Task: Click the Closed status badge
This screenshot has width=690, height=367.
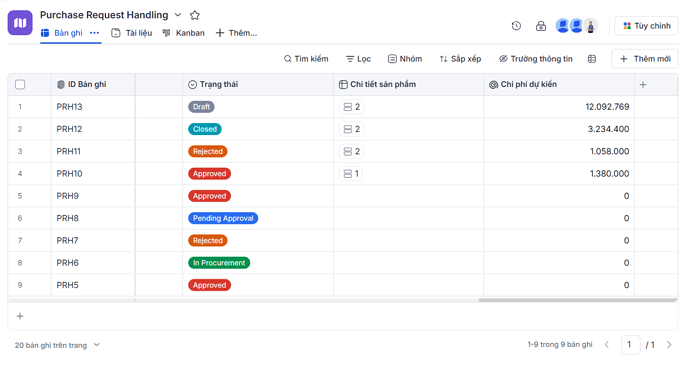Action: (205, 129)
